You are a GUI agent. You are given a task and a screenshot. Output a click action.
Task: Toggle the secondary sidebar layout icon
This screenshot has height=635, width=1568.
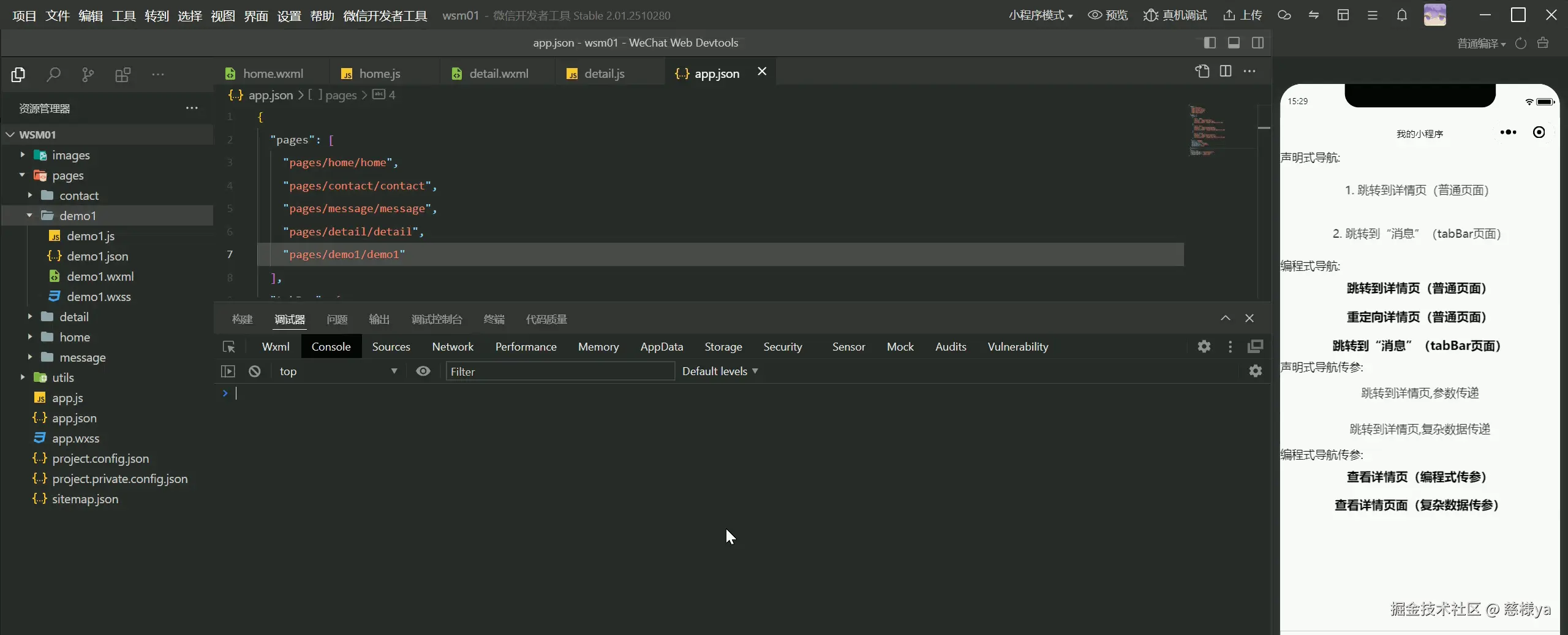point(1257,42)
